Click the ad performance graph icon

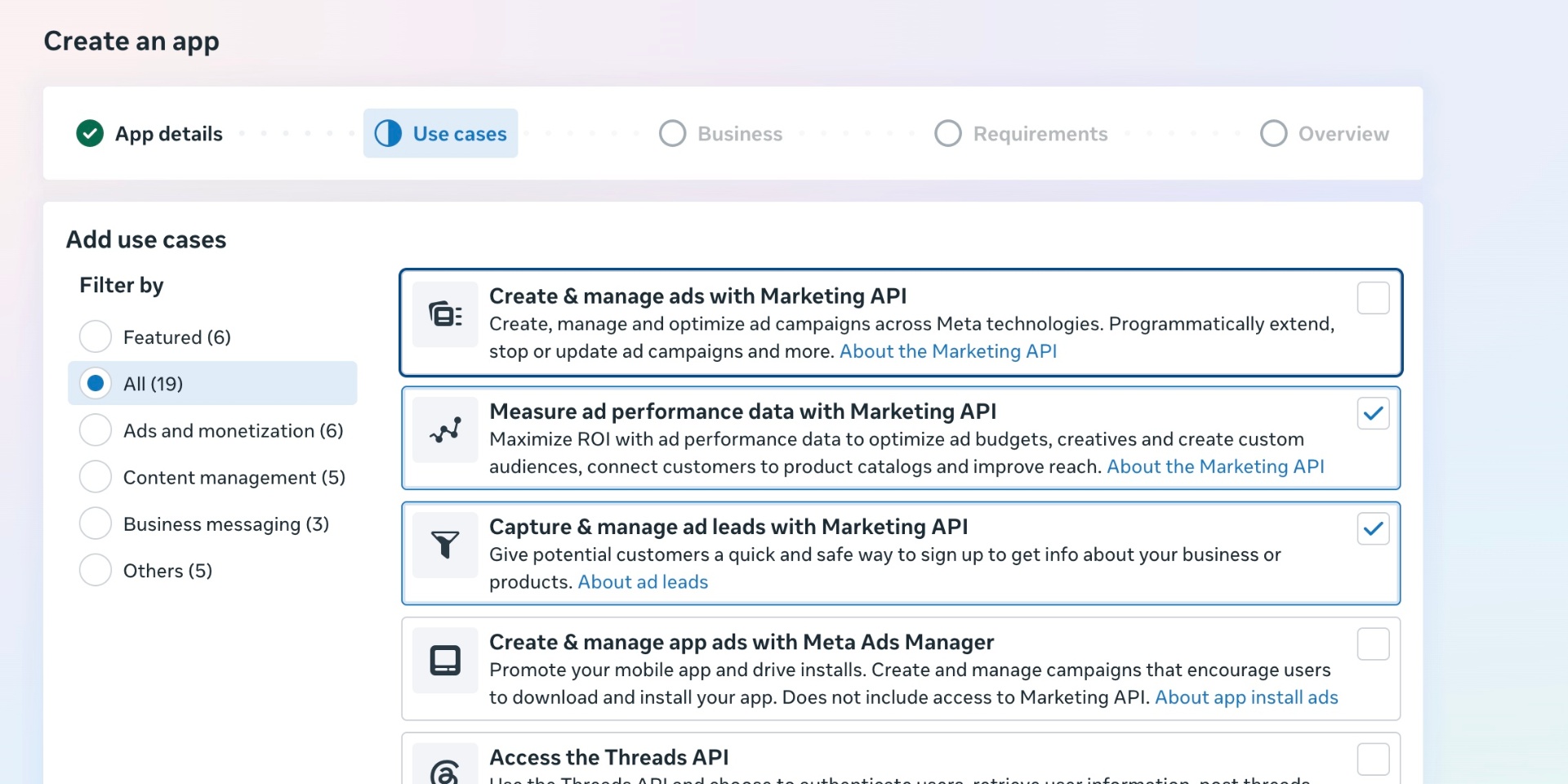(x=445, y=430)
